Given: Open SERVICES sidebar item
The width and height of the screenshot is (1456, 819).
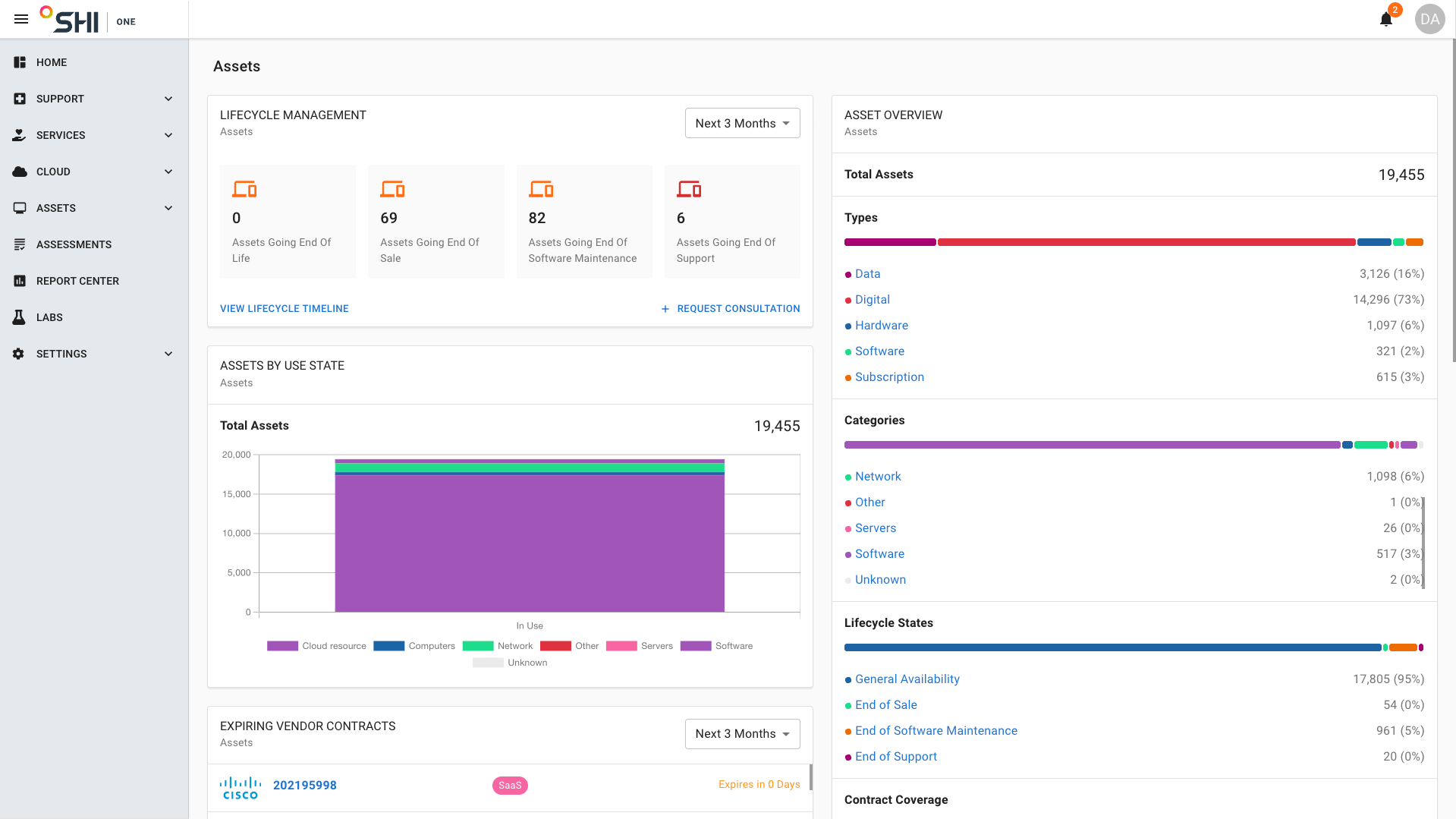Looking at the screenshot, I should click(94, 135).
